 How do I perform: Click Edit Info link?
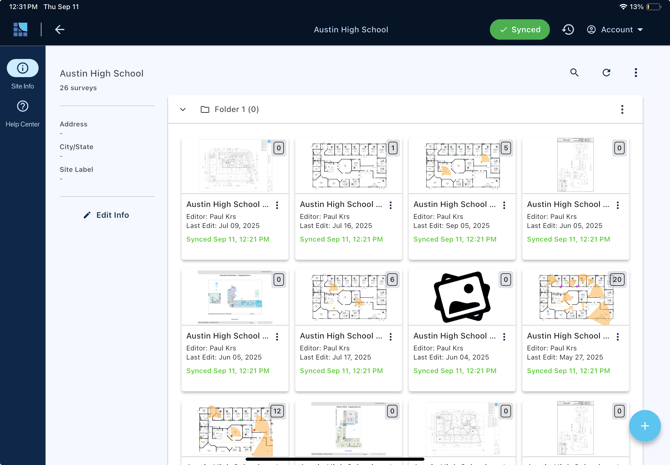click(106, 215)
